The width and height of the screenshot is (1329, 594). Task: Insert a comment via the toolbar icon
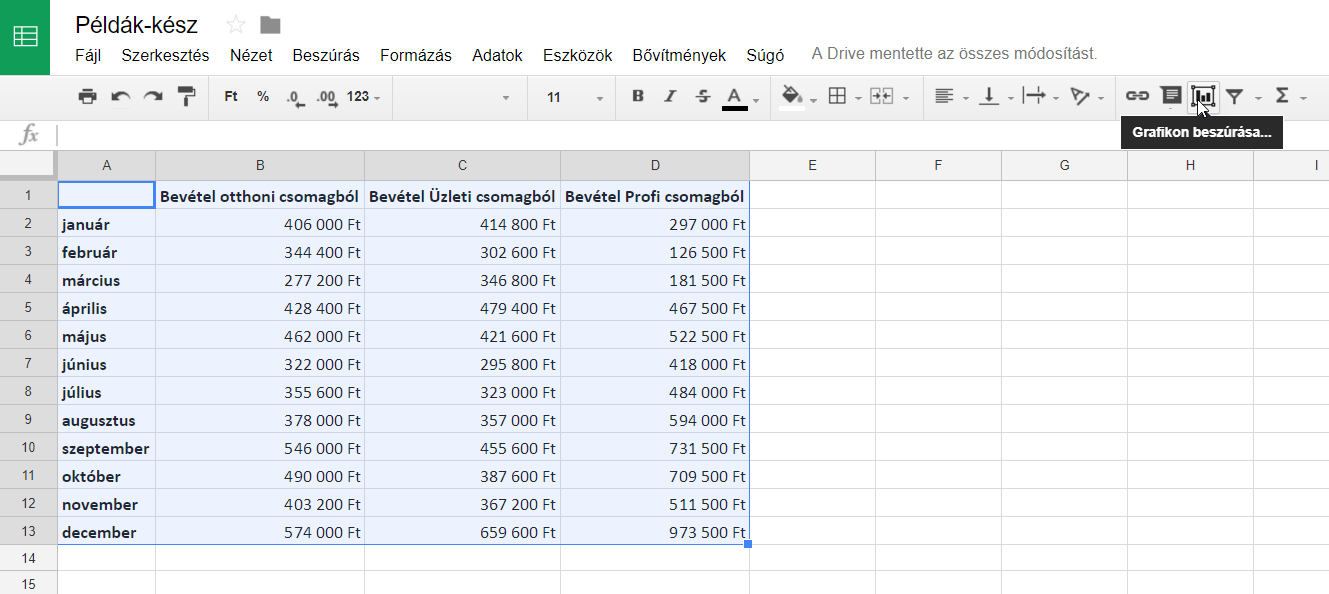coord(1170,96)
